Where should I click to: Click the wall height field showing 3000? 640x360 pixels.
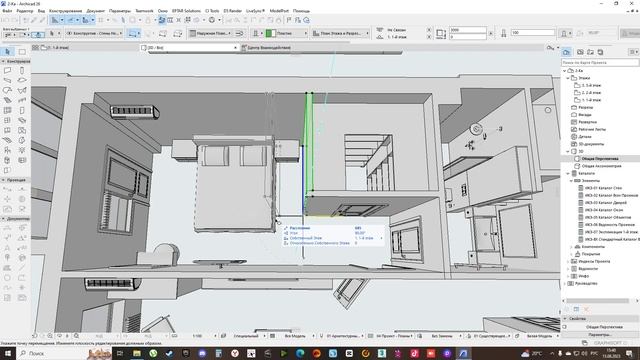(468, 30)
